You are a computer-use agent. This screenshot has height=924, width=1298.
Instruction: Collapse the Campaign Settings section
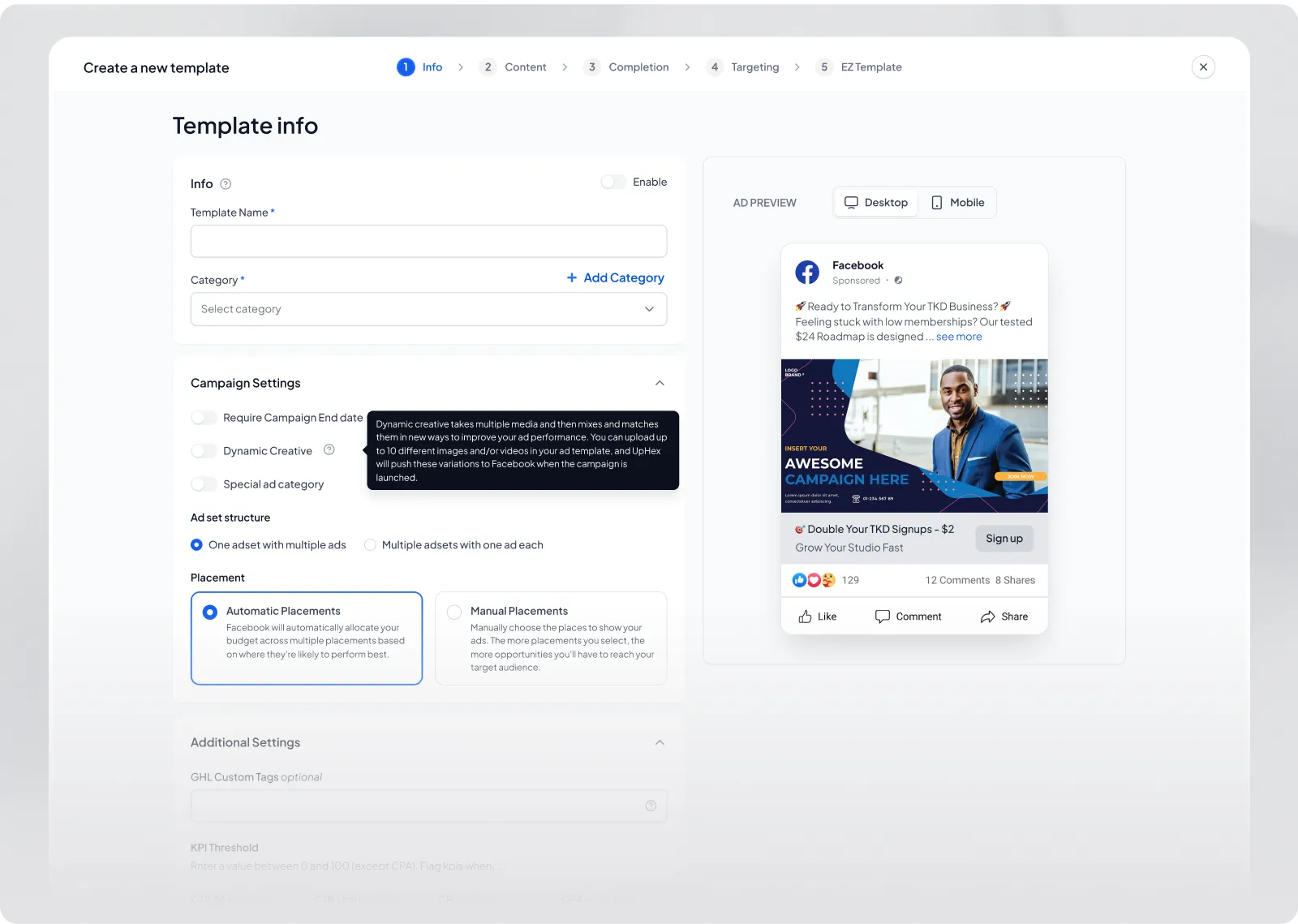(x=660, y=383)
